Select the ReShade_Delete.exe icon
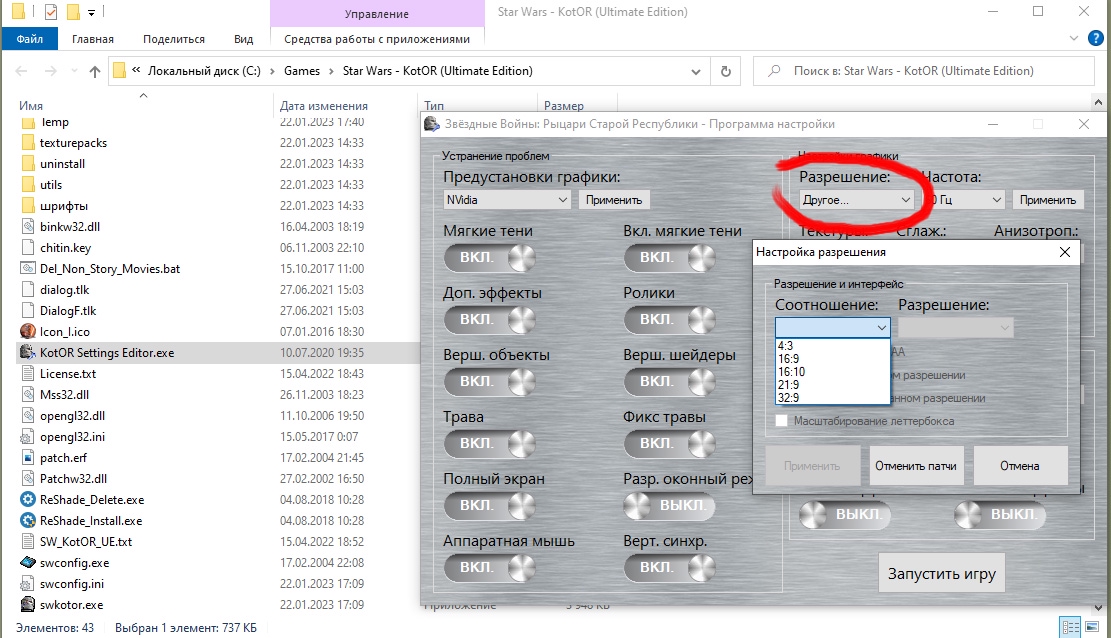Screen dimensions: 1111x638 28,500
